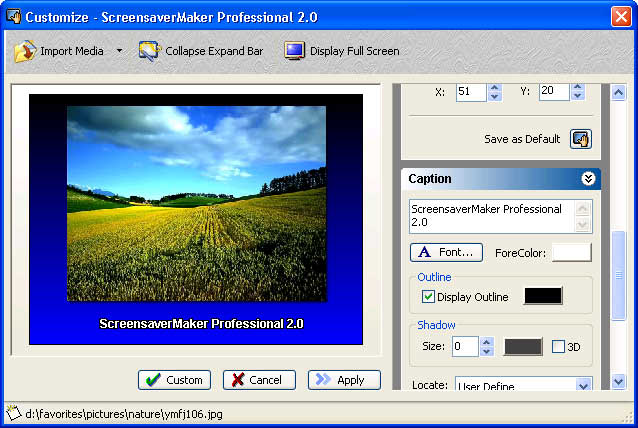Screen dimensions: 638x428
Task: Click the Collapse Expand Bar icon
Action: coord(149,51)
